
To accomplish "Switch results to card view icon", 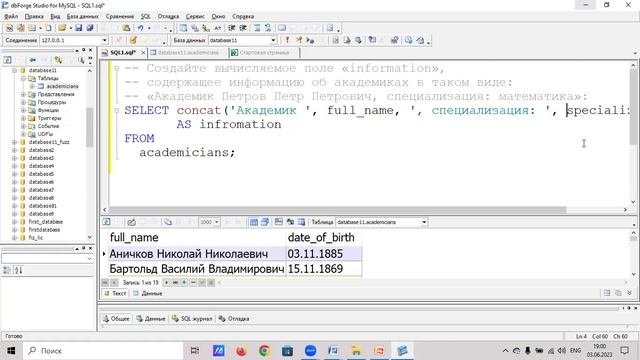I will click(265, 222).
